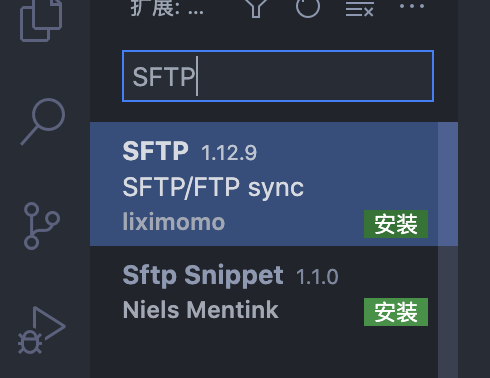The image size is (490, 378).
Task: Clear extensions search results
Action: (359, 8)
